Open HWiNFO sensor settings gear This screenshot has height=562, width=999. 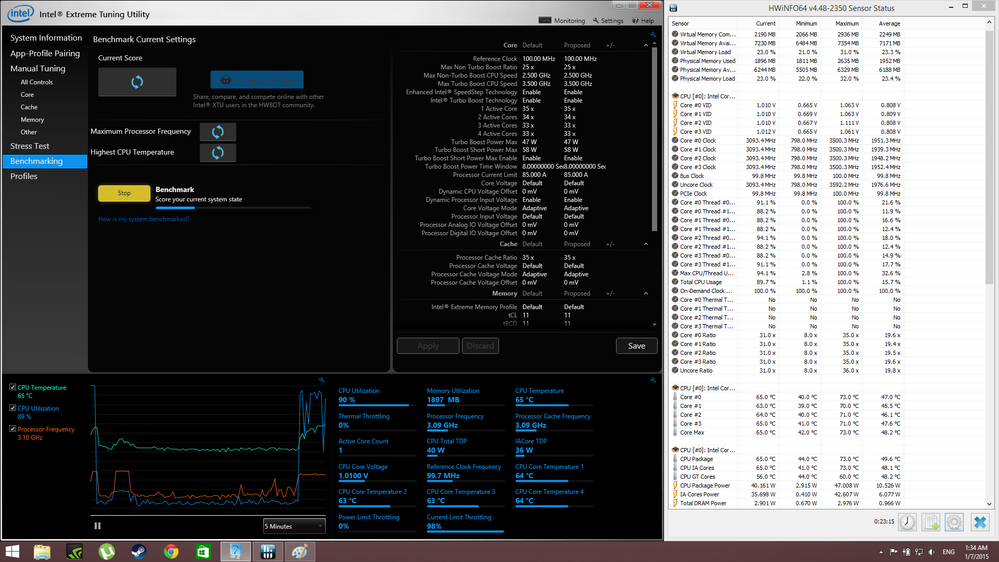(x=954, y=522)
